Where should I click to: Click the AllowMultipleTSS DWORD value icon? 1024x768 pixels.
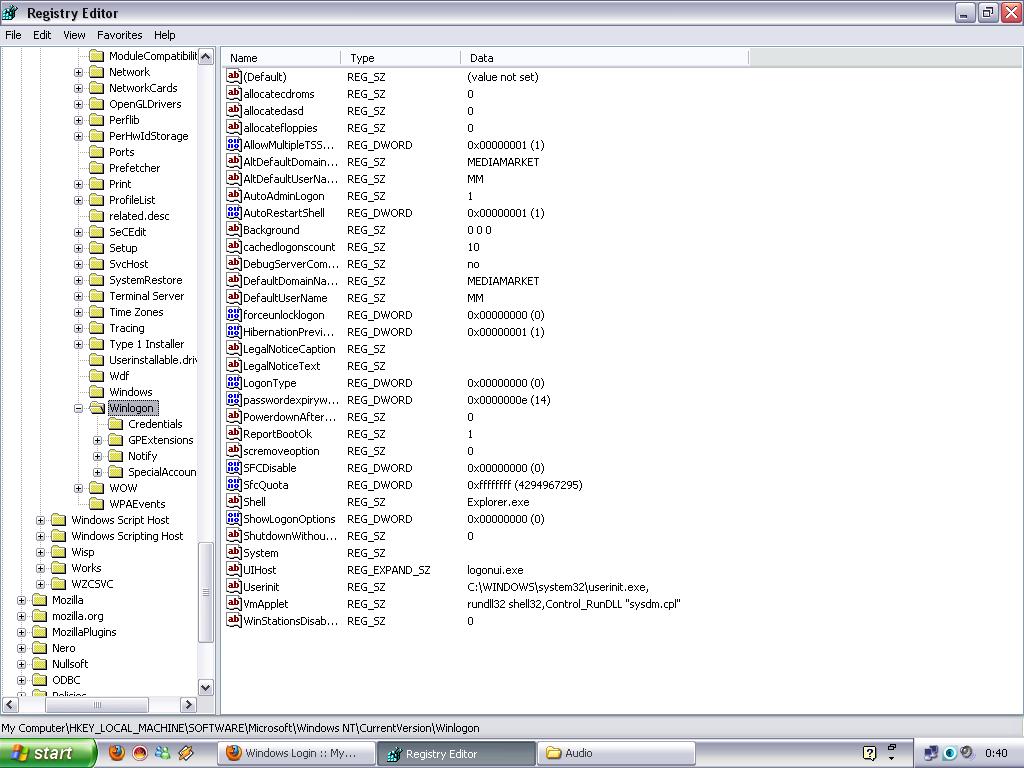(234, 144)
